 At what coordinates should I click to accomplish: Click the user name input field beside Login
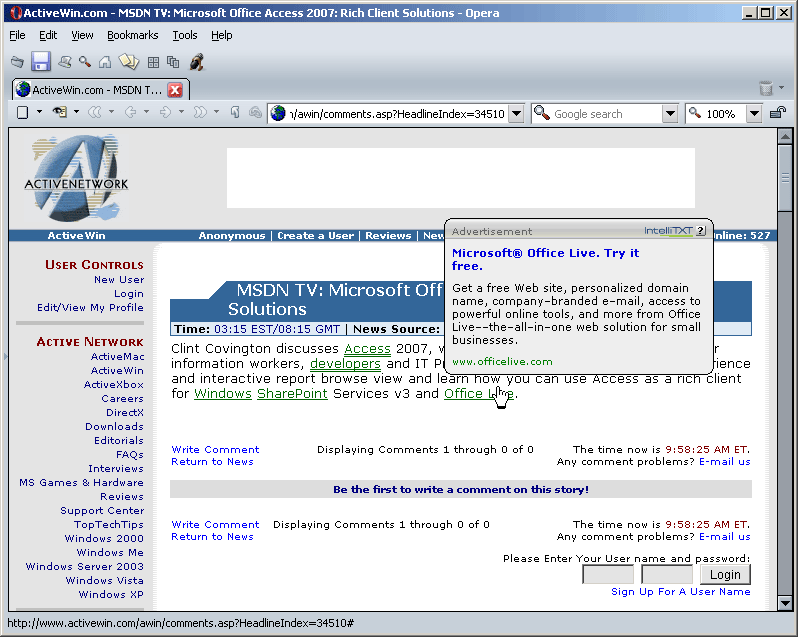pos(608,574)
